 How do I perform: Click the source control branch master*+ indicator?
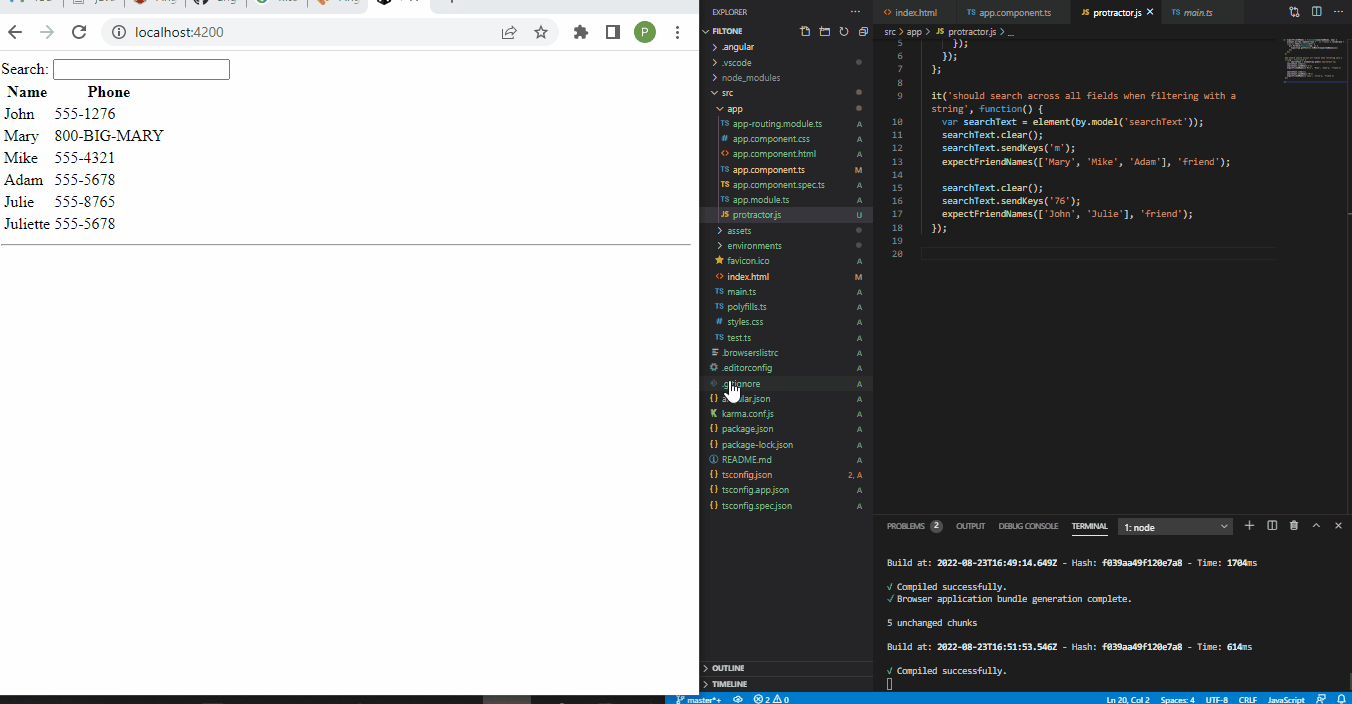point(700,699)
